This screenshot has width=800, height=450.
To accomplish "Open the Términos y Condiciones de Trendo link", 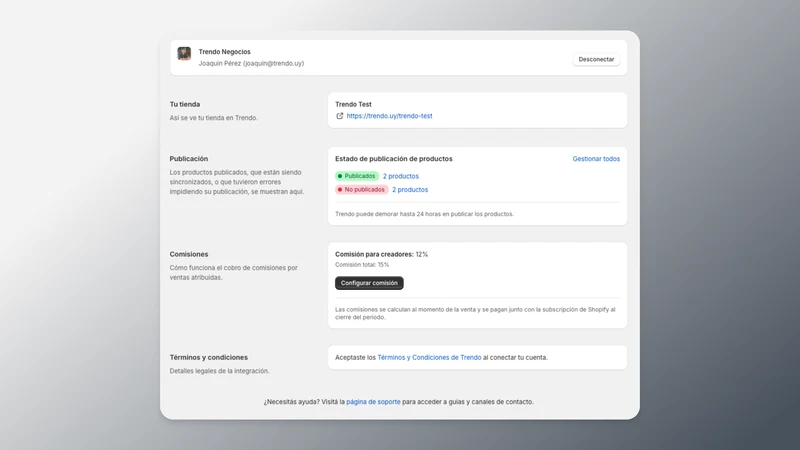I will coord(429,357).
